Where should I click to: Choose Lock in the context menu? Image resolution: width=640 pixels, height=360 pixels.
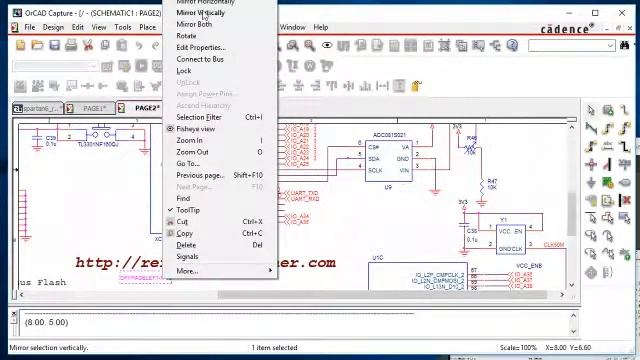point(184,71)
